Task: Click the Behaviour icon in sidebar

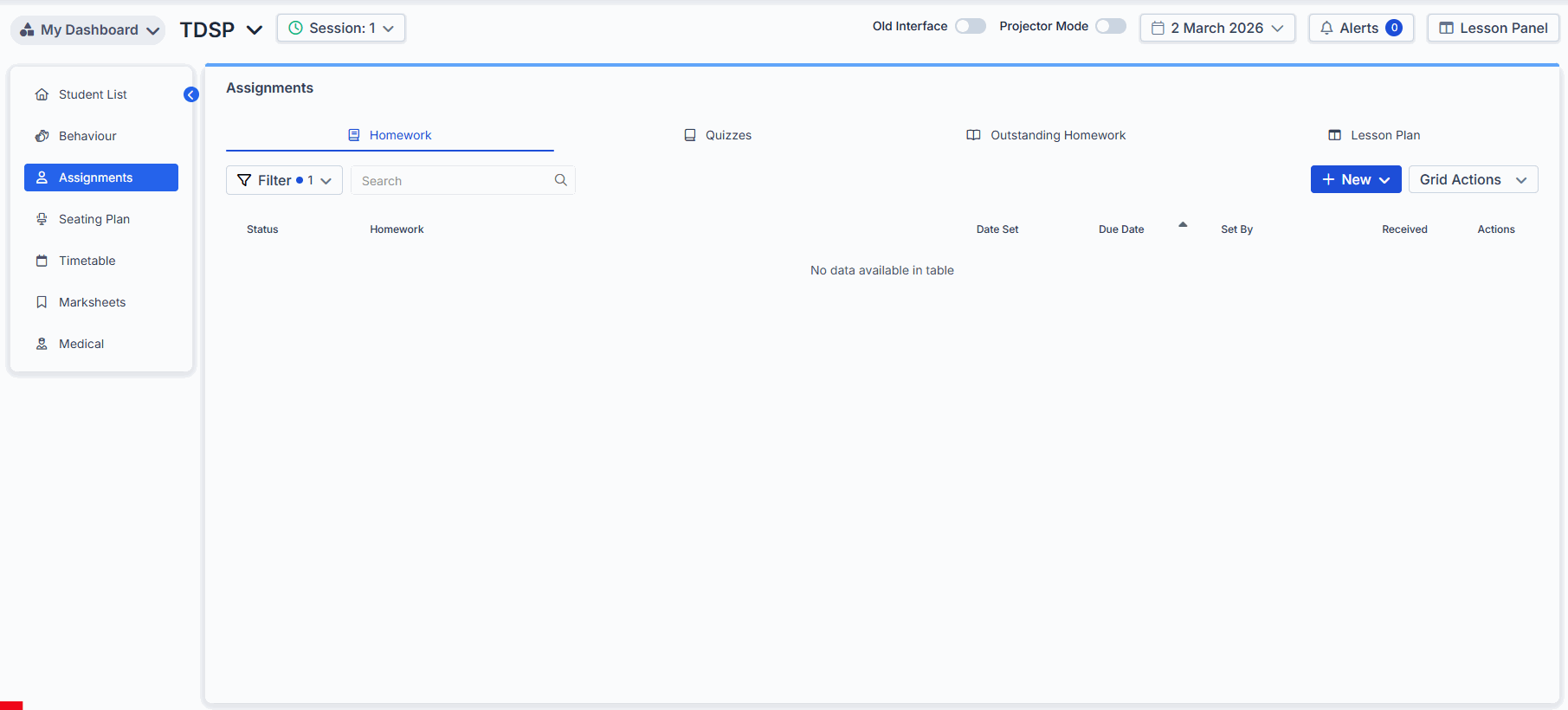Action: coord(42,136)
